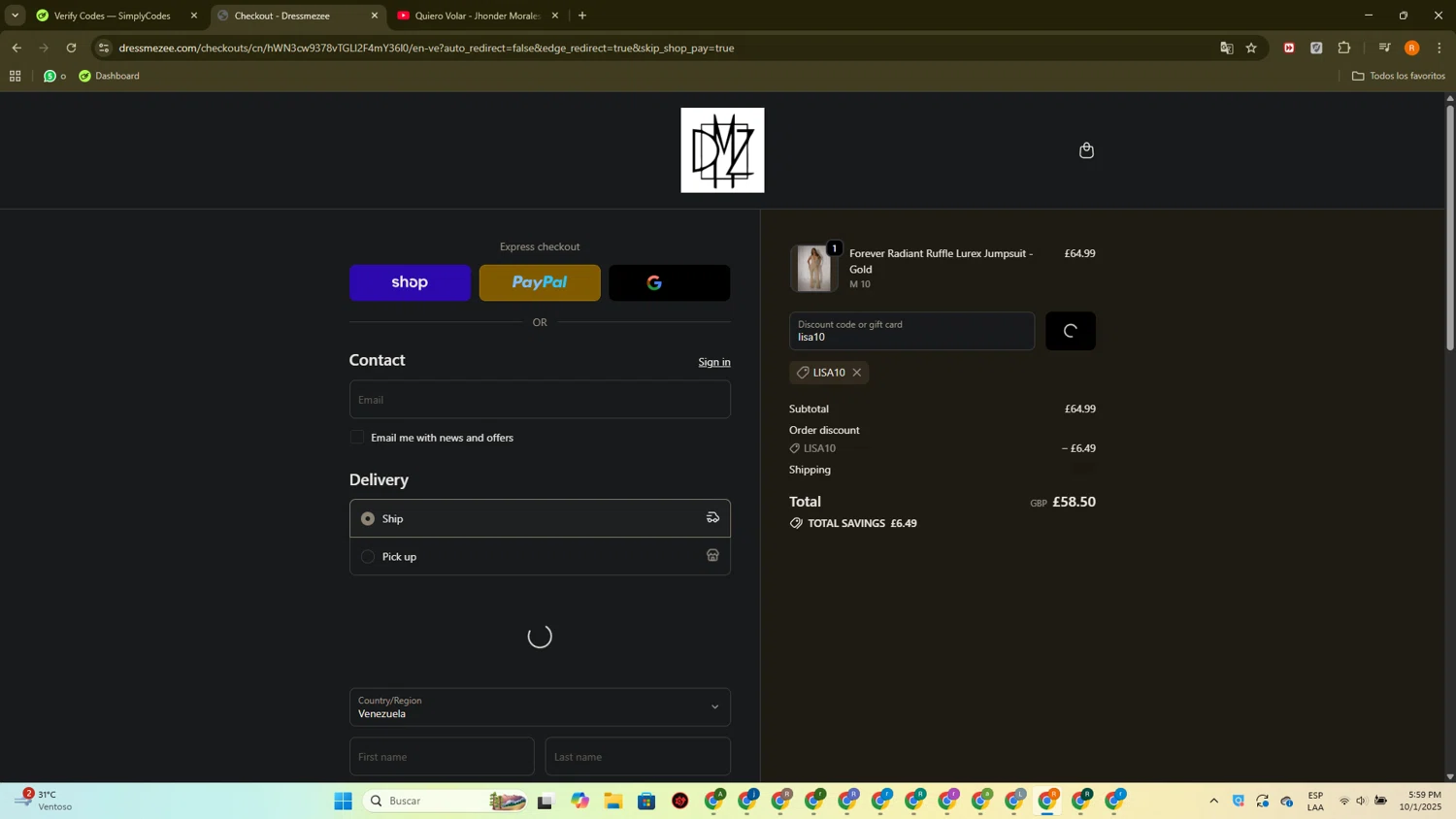The width and height of the screenshot is (1456, 819).
Task: Remove the LISA10 discount tag
Action: 857,373
